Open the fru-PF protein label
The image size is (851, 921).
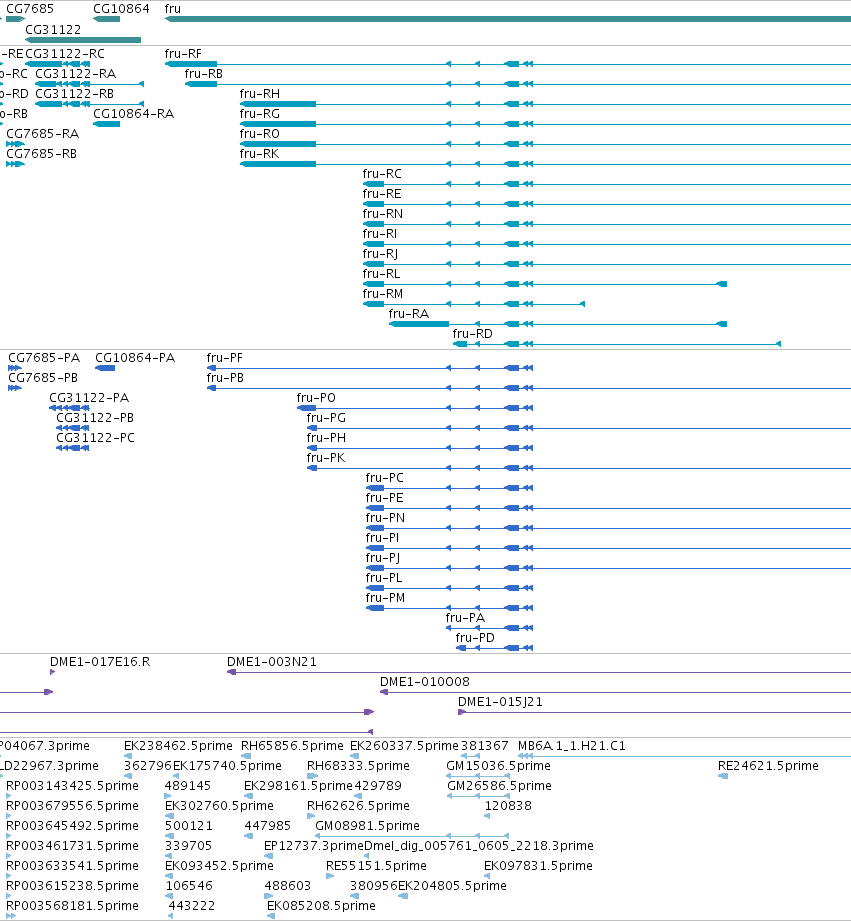click(x=224, y=357)
